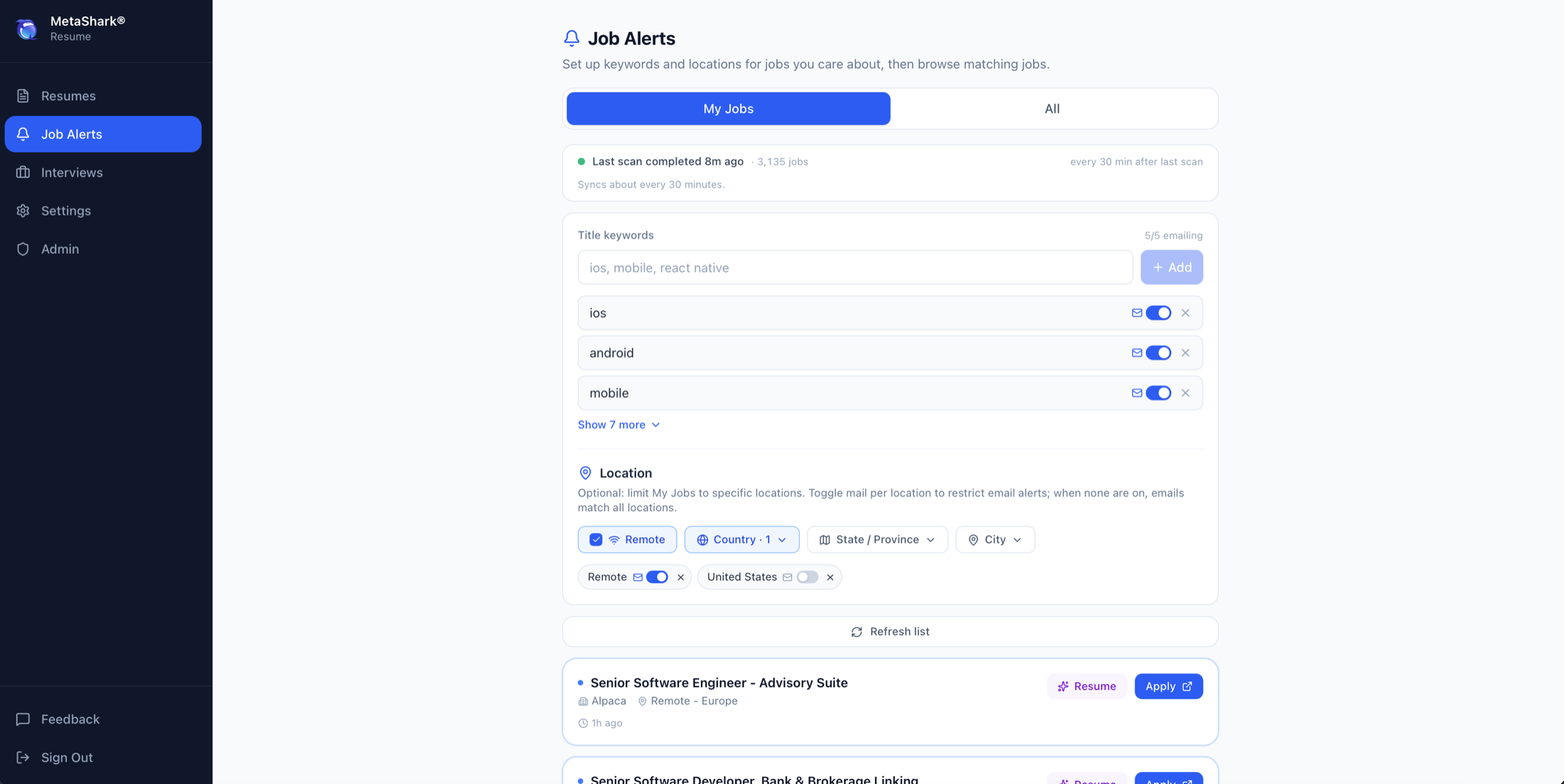
Task: Open Resumes from the sidebar
Action: (103, 96)
